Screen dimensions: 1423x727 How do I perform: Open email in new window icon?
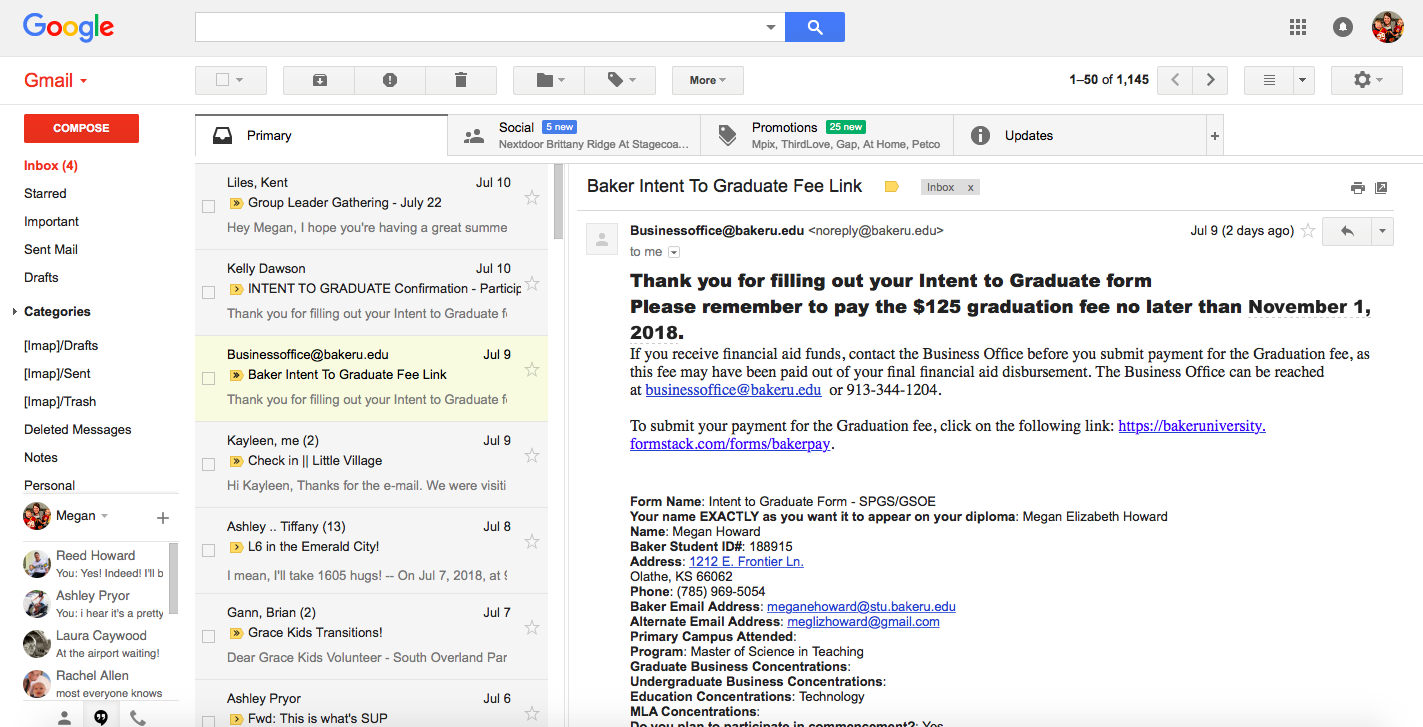click(x=1382, y=187)
